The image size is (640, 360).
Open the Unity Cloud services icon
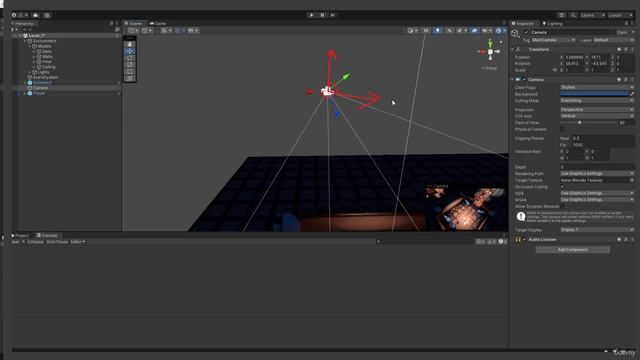point(36,15)
